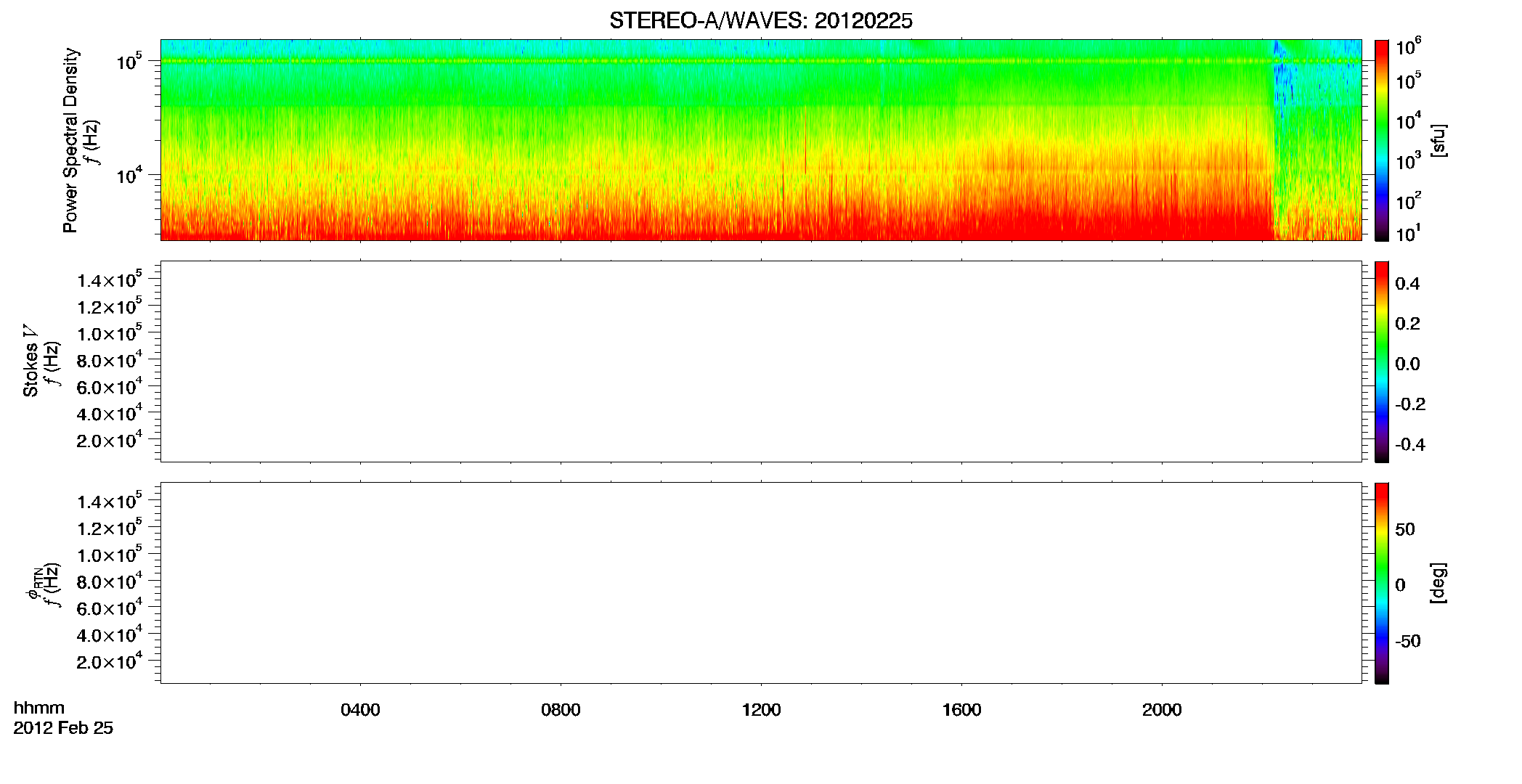Click the 1200 time tick label
1522x784 pixels.
(x=761, y=710)
